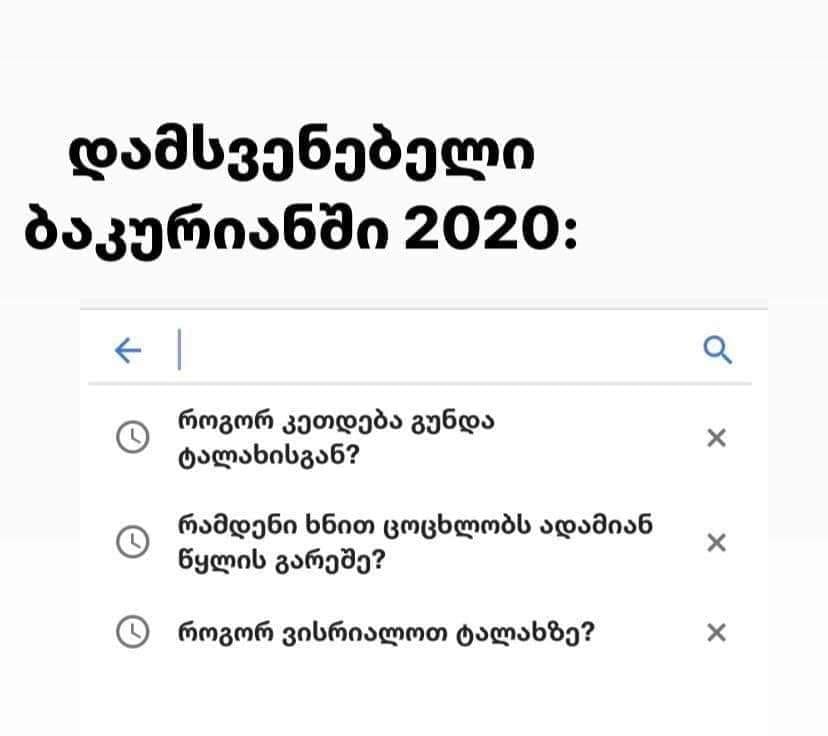Click clock icon beside "როგორ კეთდება გუნდა"
The width and height of the screenshot is (828, 736).
point(133,437)
